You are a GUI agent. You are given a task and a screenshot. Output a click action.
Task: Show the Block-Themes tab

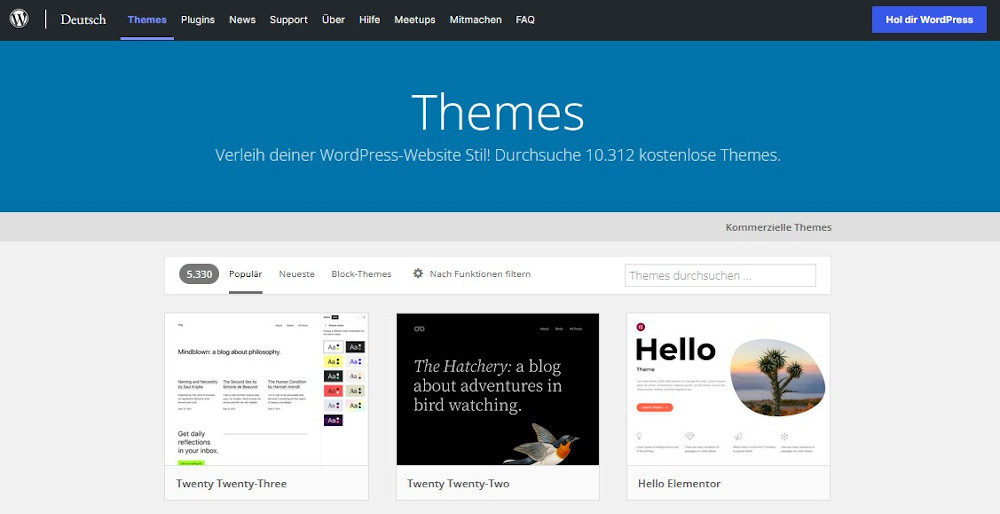pyautogui.click(x=361, y=274)
